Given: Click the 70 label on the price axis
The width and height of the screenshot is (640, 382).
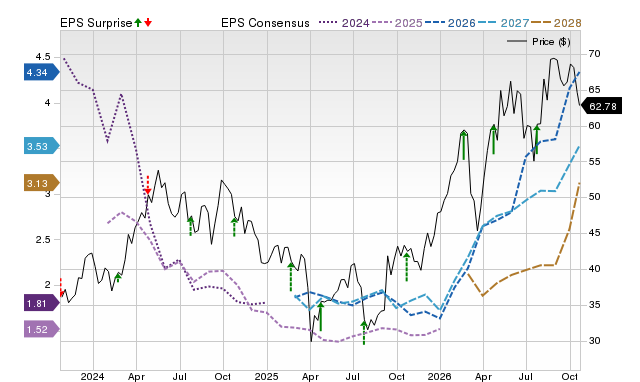Looking at the screenshot, I should (594, 54).
